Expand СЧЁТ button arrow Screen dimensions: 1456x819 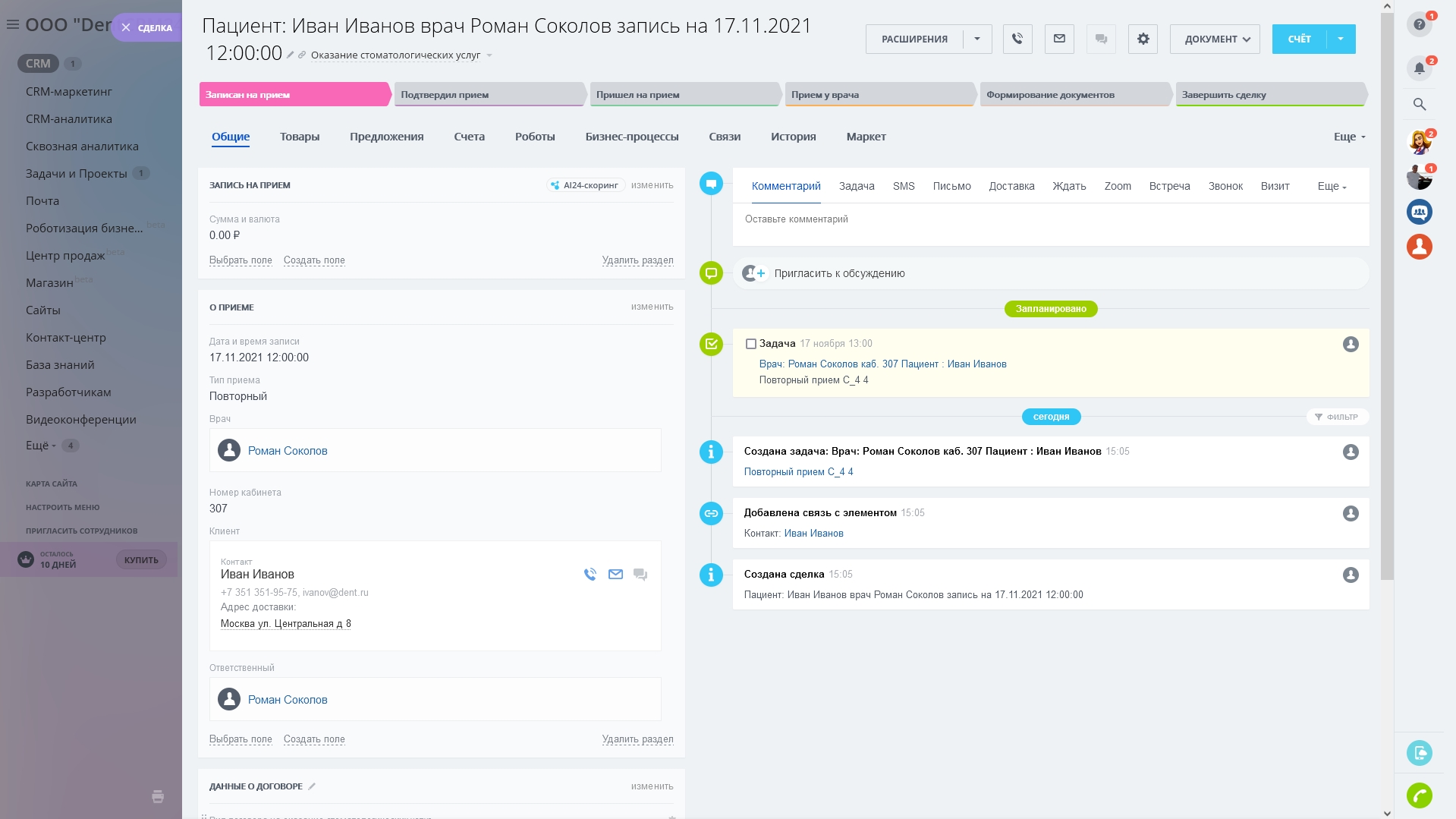click(1341, 39)
